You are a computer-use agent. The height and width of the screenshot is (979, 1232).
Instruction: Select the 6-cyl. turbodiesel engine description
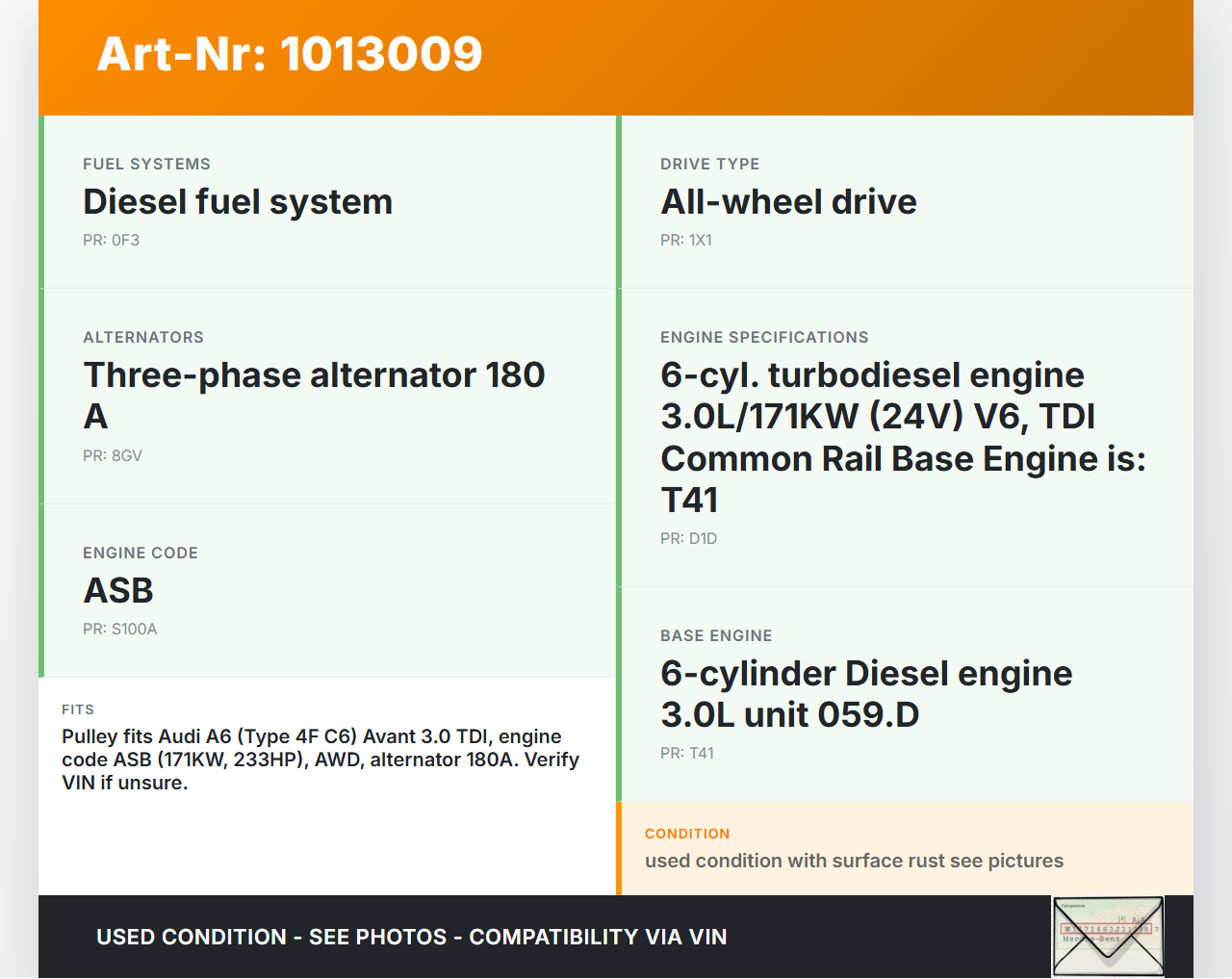[x=903, y=438]
